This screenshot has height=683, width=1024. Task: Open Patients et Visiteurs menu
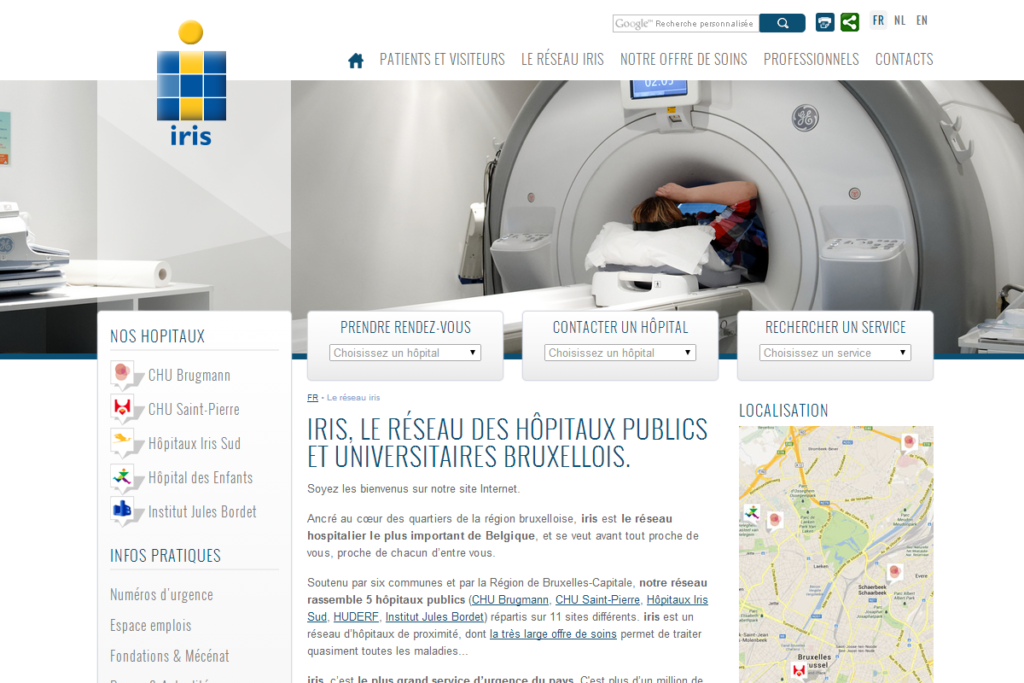(x=442, y=59)
